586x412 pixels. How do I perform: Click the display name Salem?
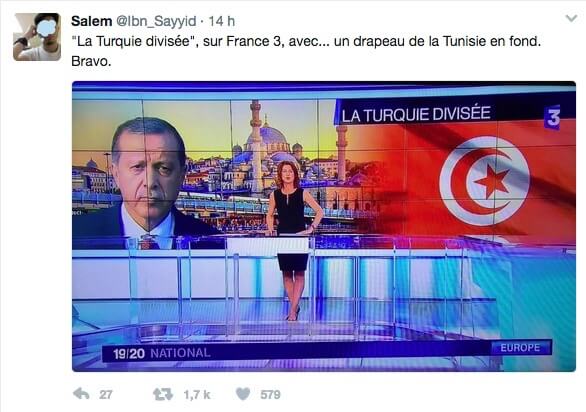(92, 21)
